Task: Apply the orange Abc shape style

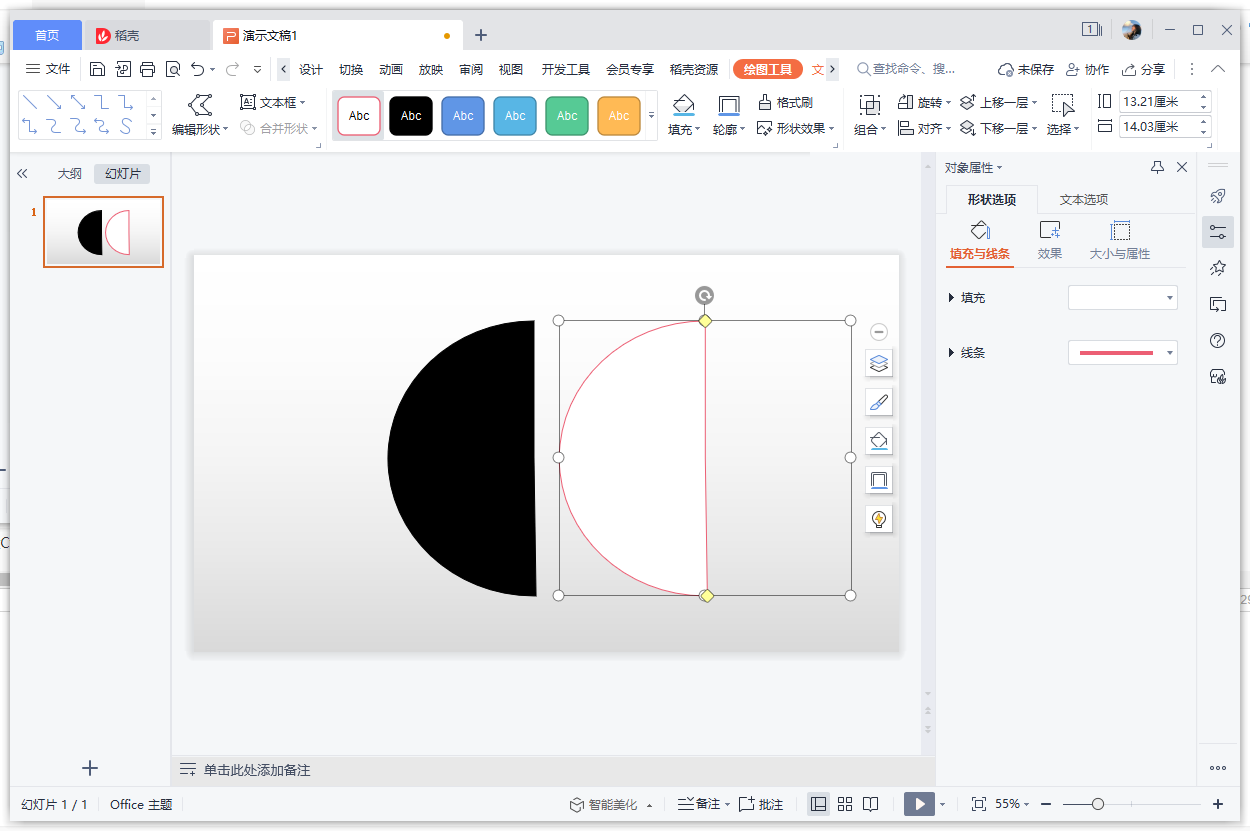Action: coord(619,116)
